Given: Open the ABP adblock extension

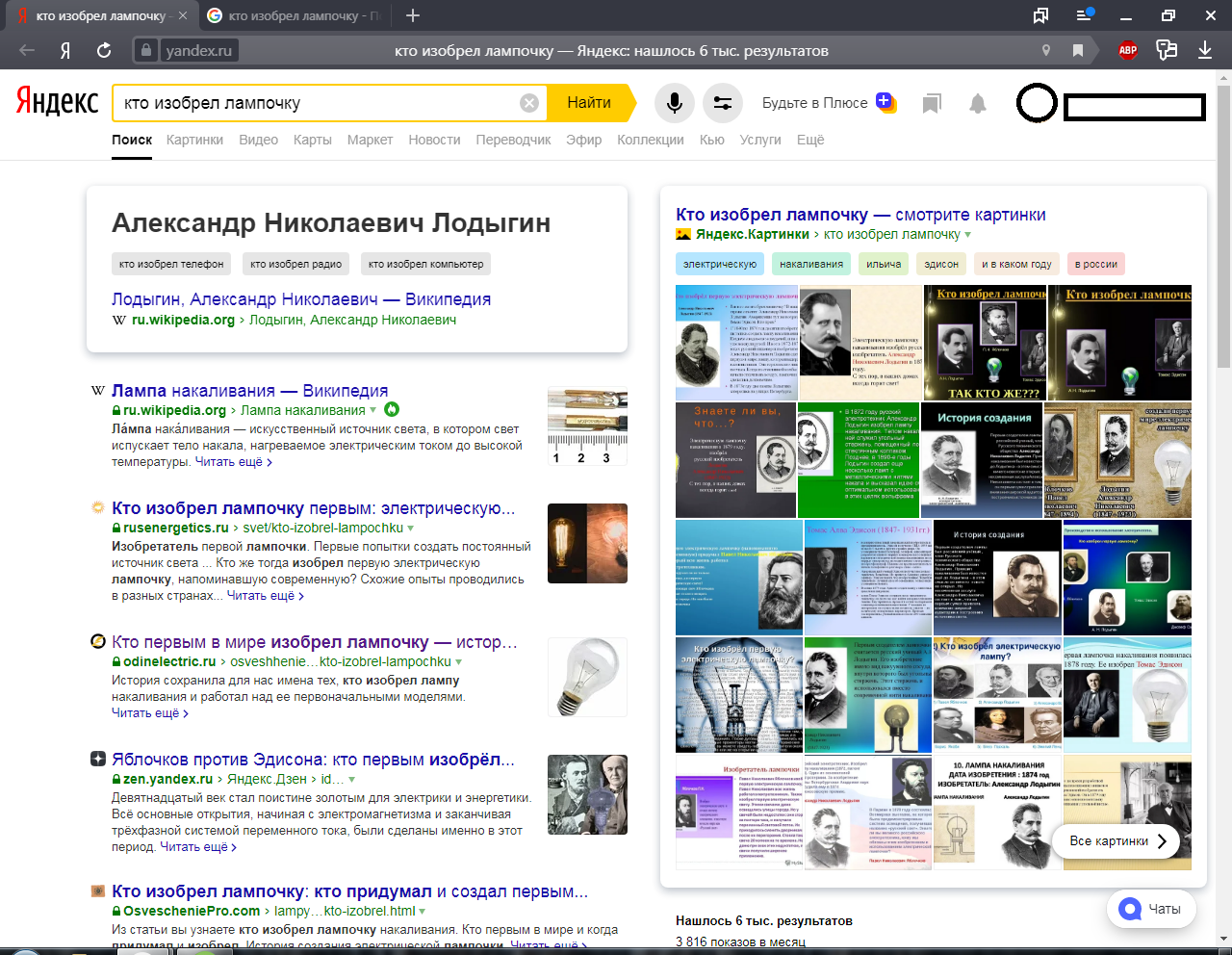Looking at the screenshot, I should point(1128,50).
